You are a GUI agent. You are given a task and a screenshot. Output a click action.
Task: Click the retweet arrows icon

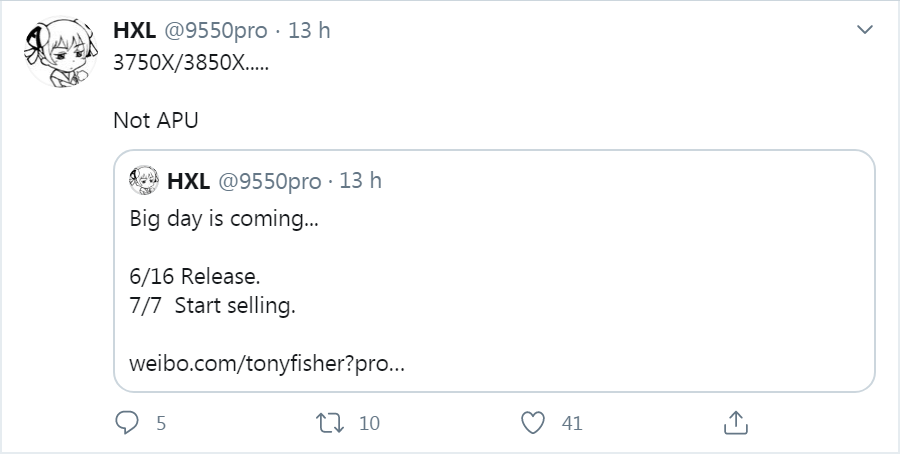(x=329, y=423)
